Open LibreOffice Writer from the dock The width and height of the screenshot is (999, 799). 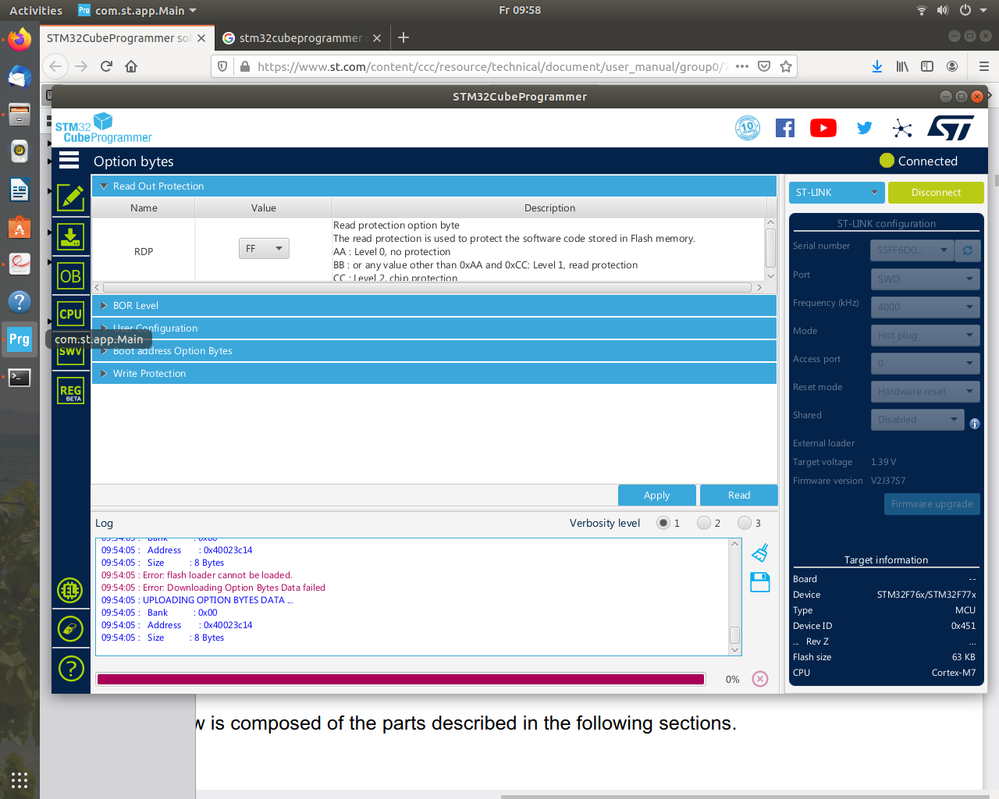(x=19, y=190)
